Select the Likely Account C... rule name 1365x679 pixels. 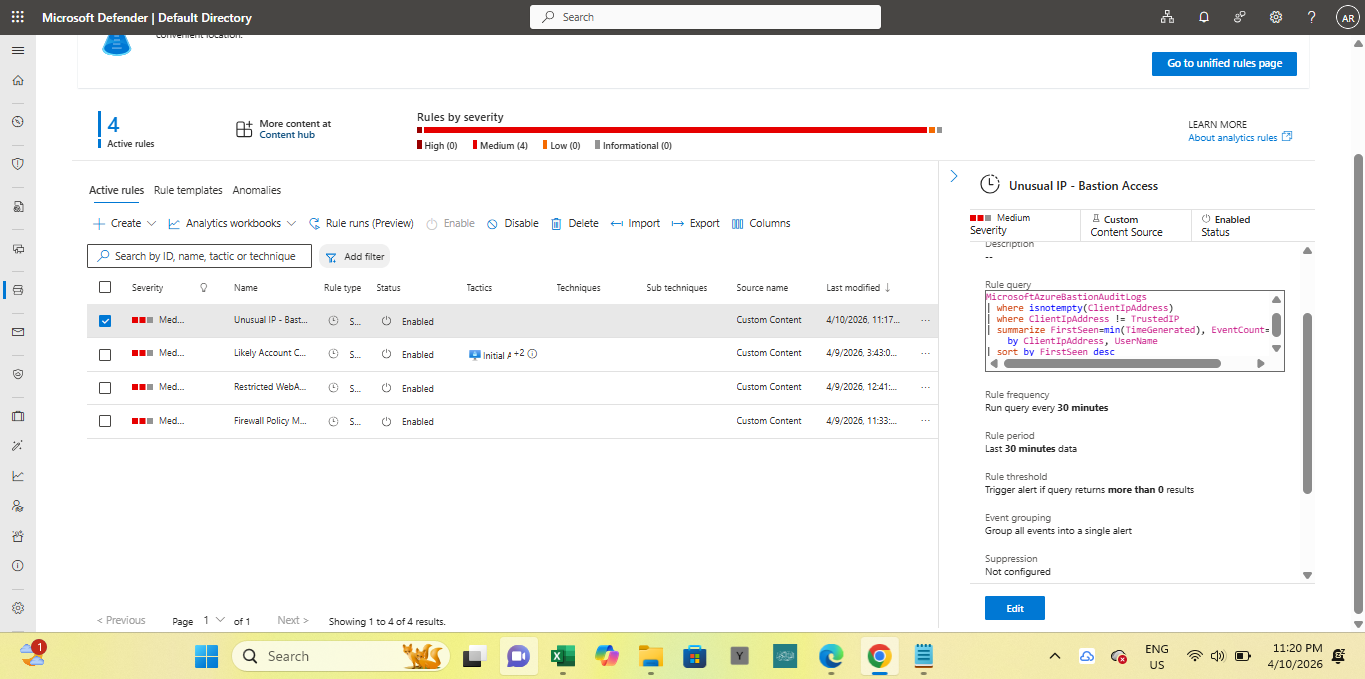(x=270, y=353)
